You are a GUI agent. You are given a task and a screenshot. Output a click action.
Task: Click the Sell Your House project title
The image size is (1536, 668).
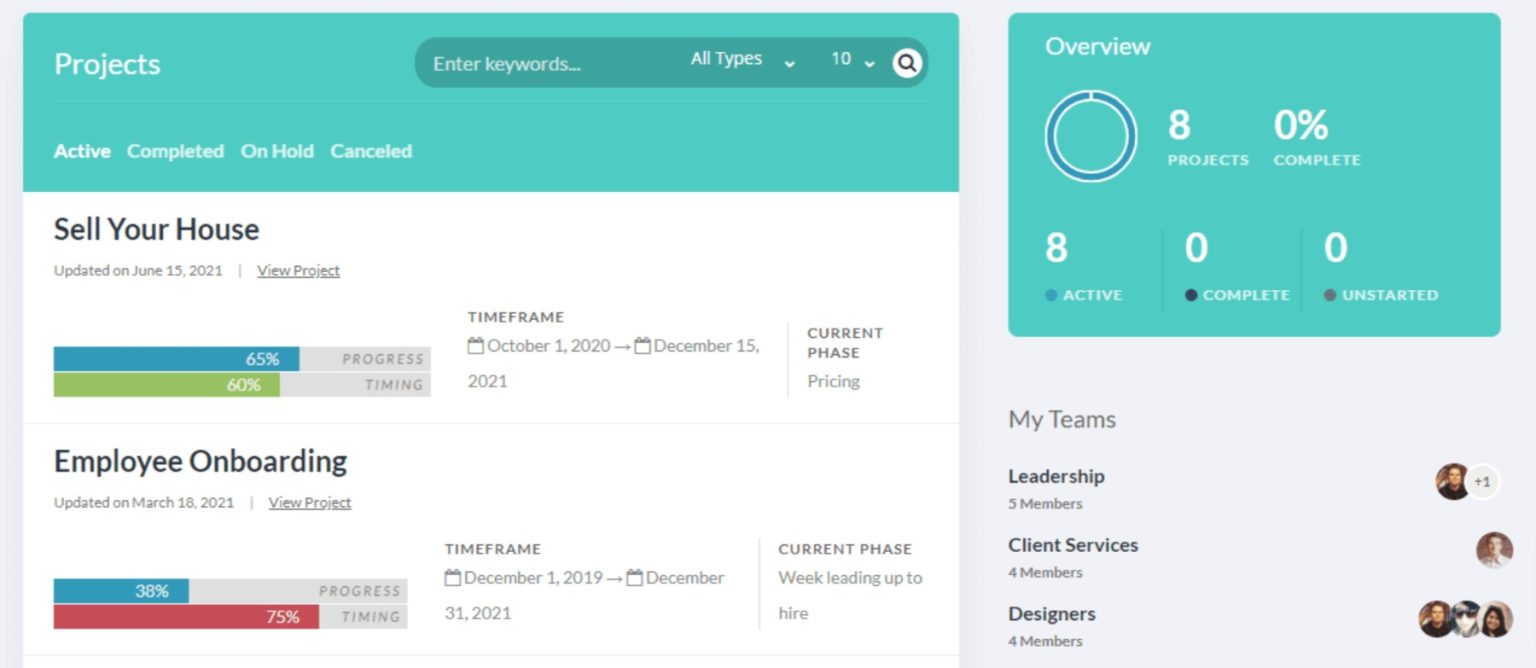coord(156,229)
